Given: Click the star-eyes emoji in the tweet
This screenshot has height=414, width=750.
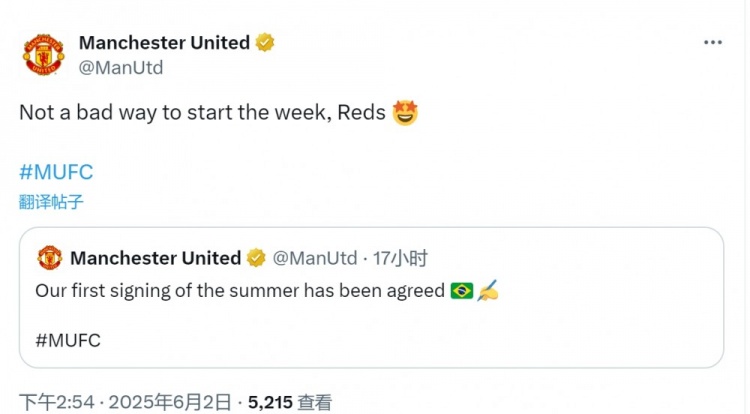Looking at the screenshot, I should [x=405, y=113].
